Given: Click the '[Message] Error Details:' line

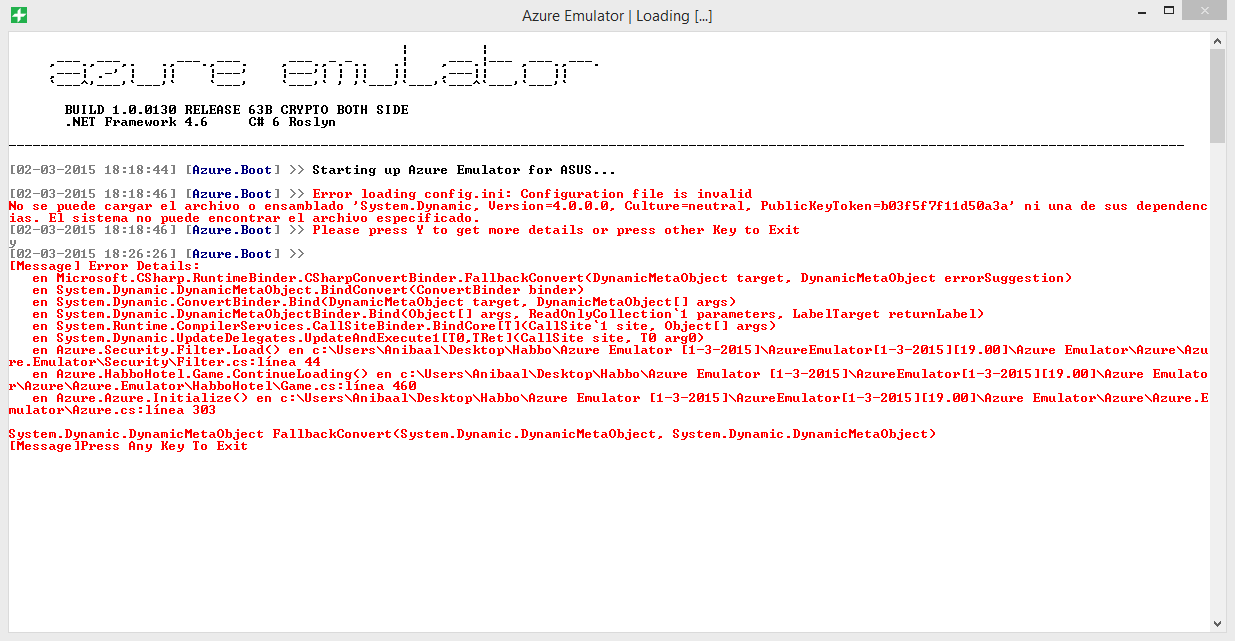Looking at the screenshot, I should tap(104, 266).
